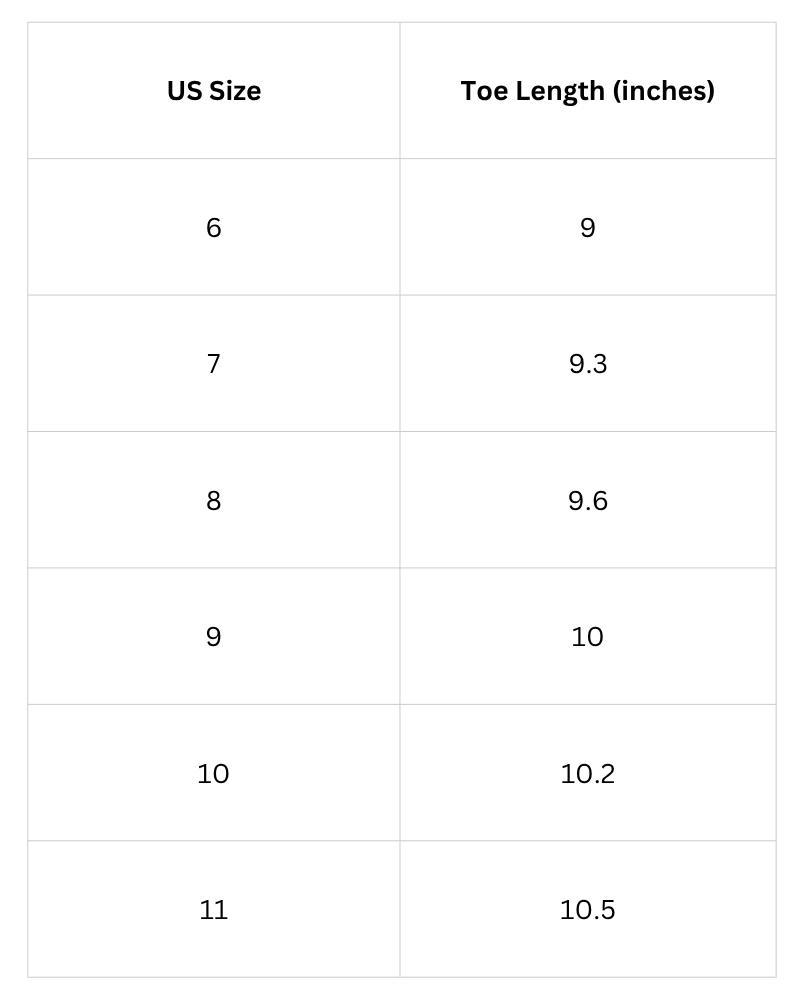
Task: Select the US size 6 cell
Action: pyautogui.click(x=214, y=227)
